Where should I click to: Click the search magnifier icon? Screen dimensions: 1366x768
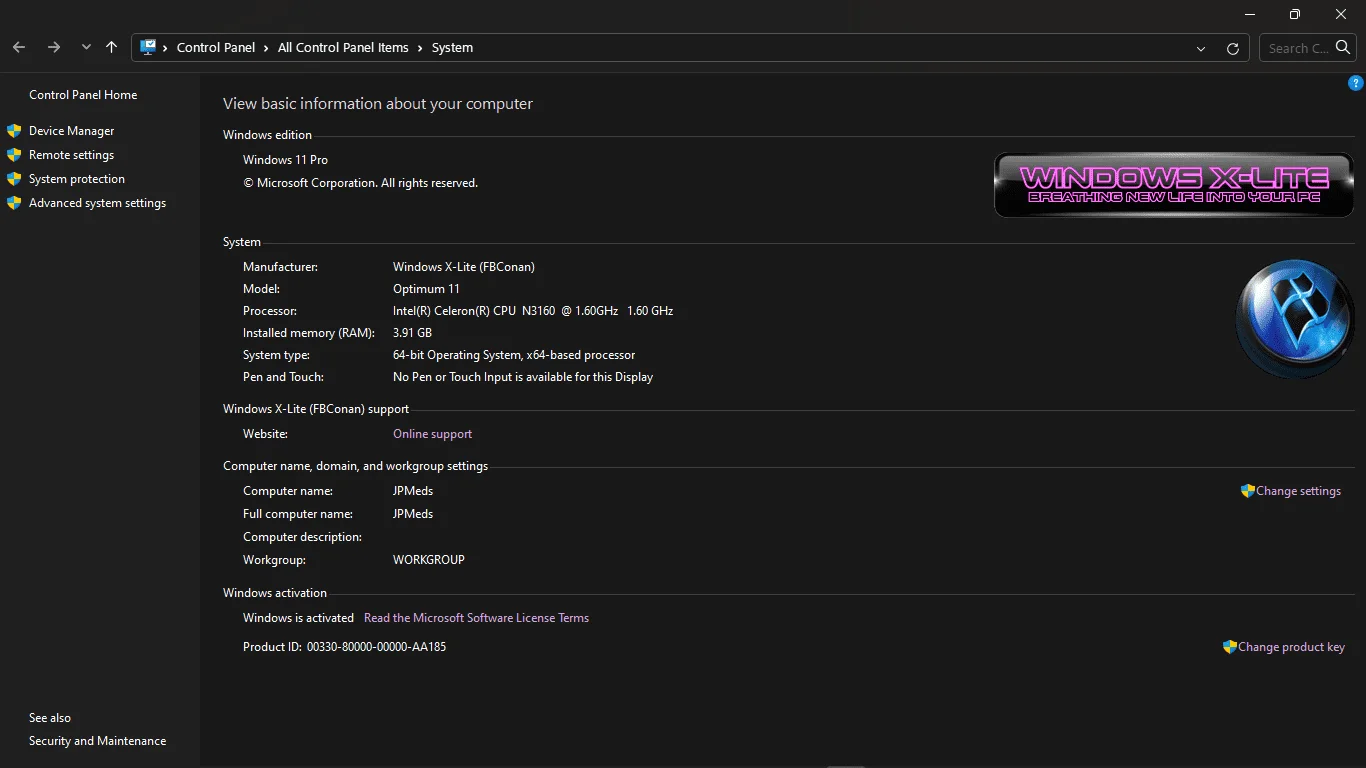(1343, 47)
